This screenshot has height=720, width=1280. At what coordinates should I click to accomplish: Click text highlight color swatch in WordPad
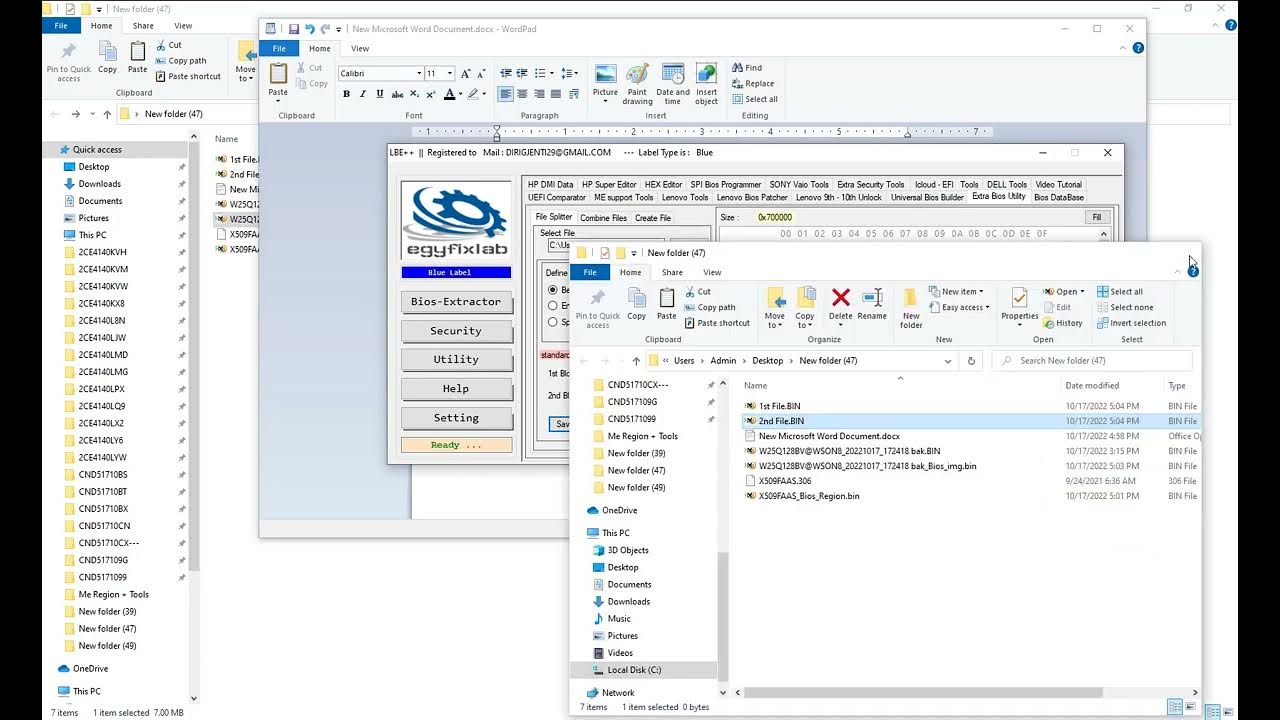click(x=473, y=94)
